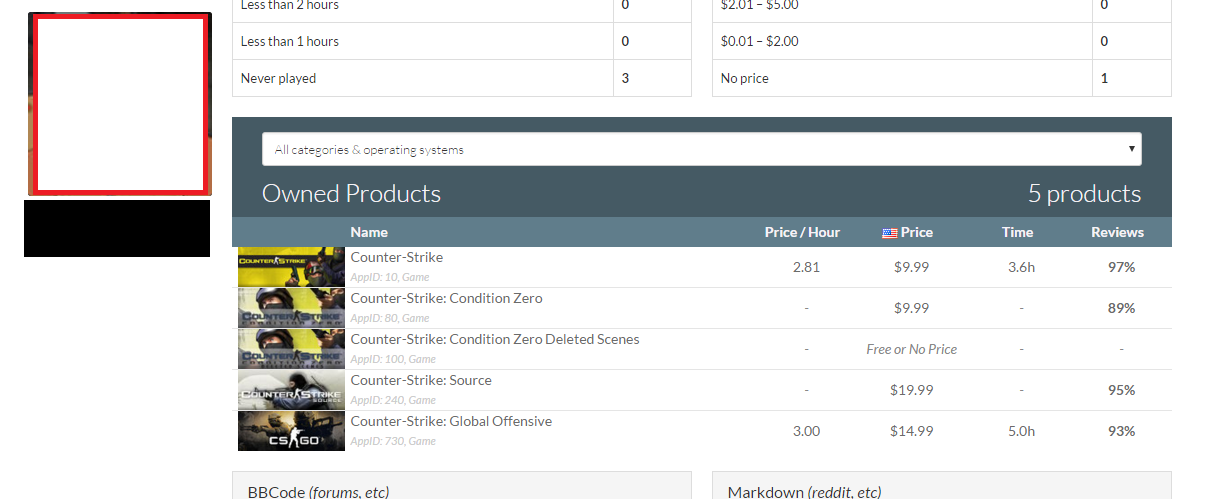Click the 5 products count
The width and height of the screenshot is (1223, 499).
pyautogui.click(x=1084, y=193)
